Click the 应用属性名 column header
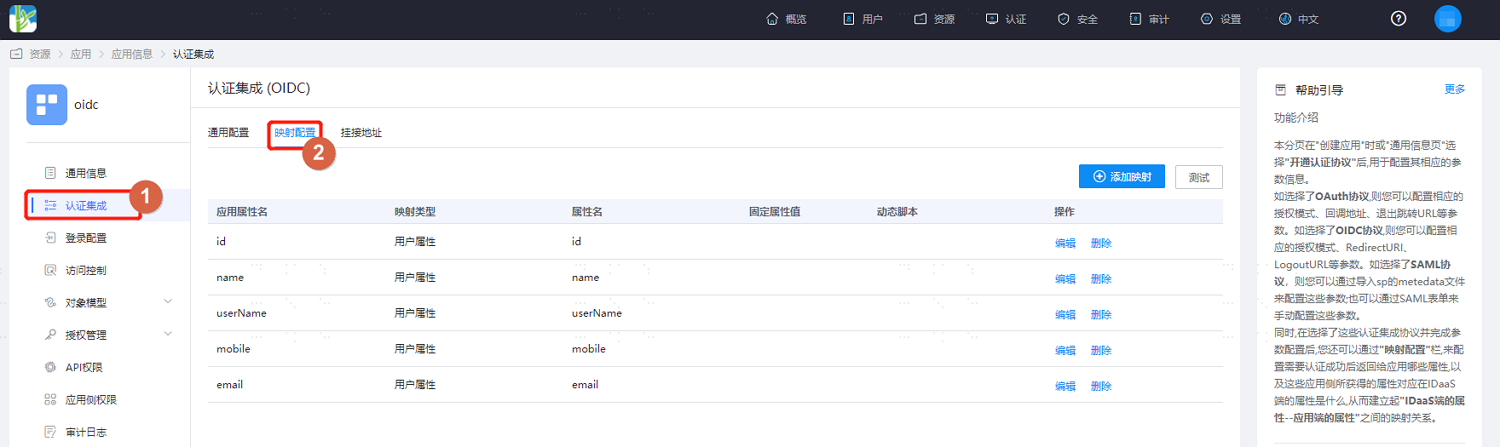The width and height of the screenshot is (1500, 447). tap(242, 212)
